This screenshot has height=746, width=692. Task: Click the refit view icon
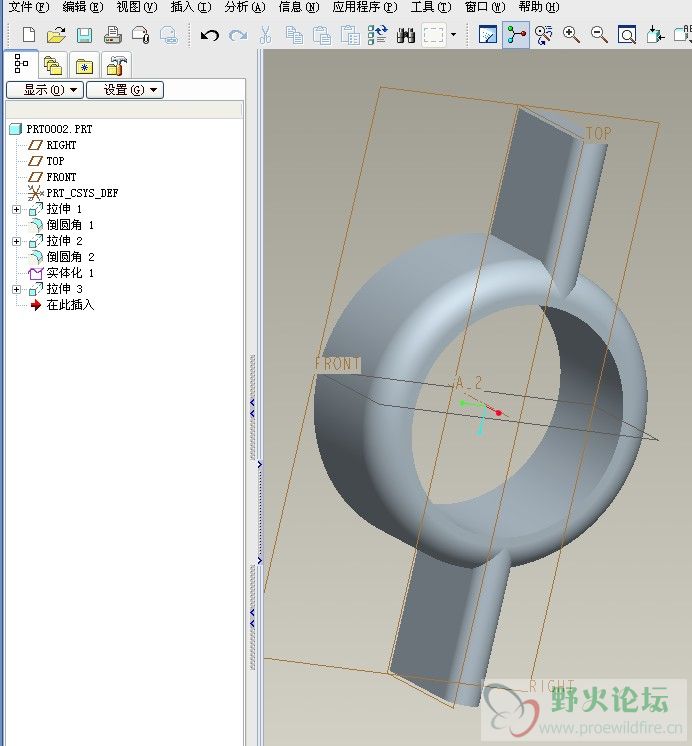627,35
